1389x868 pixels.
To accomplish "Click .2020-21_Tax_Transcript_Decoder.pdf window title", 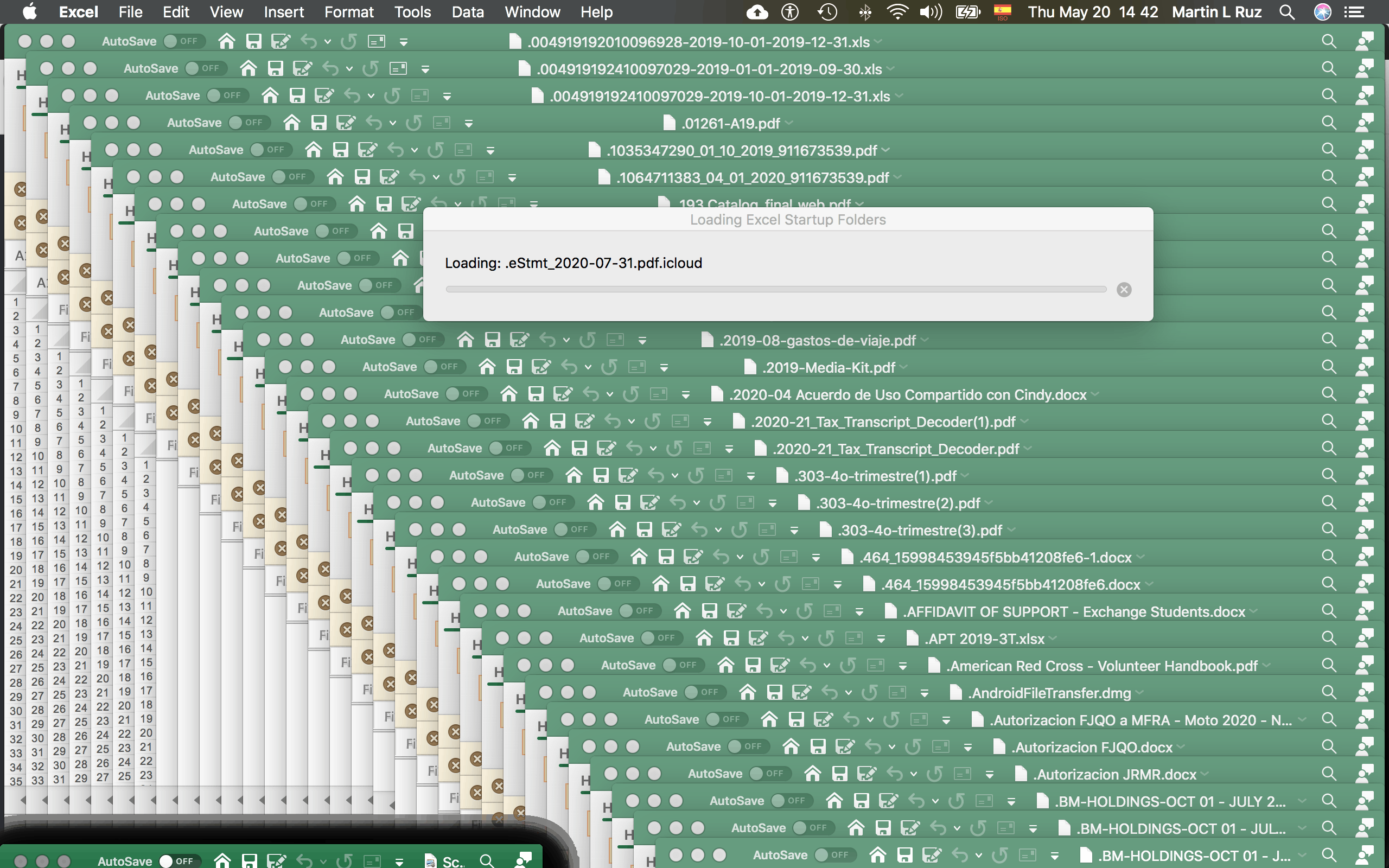I will [x=895, y=449].
